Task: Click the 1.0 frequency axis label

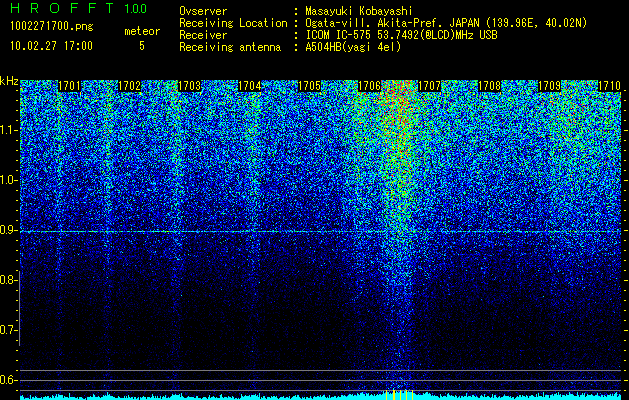Action: tap(9, 181)
